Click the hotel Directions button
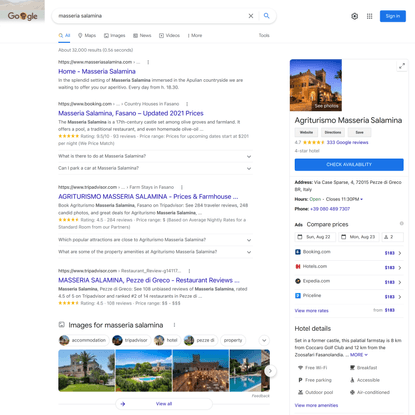 [x=333, y=132]
